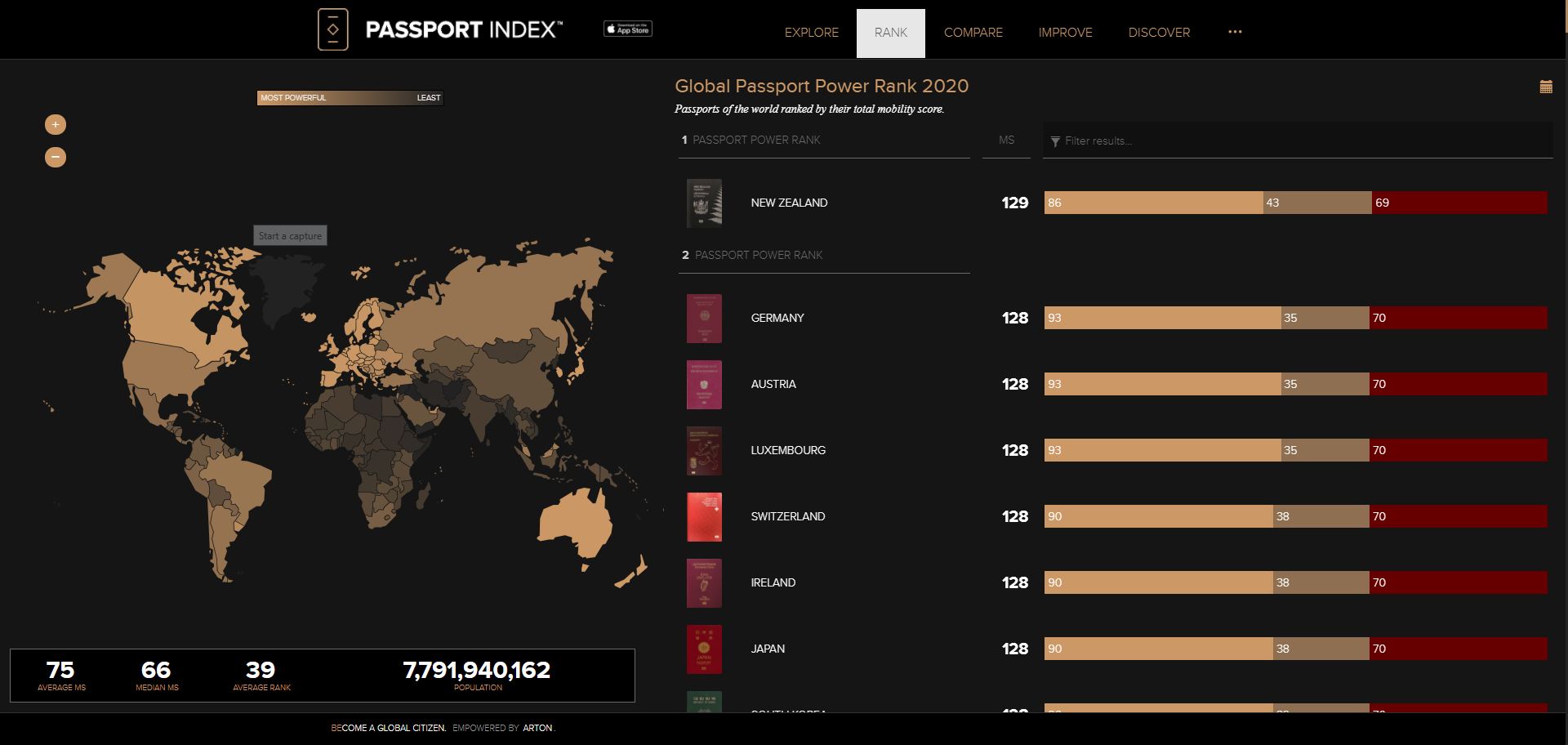Viewport: 1568px width, 745px height.
Task: Click the Passport Index logo icon
Action: (x=332, y=29)
